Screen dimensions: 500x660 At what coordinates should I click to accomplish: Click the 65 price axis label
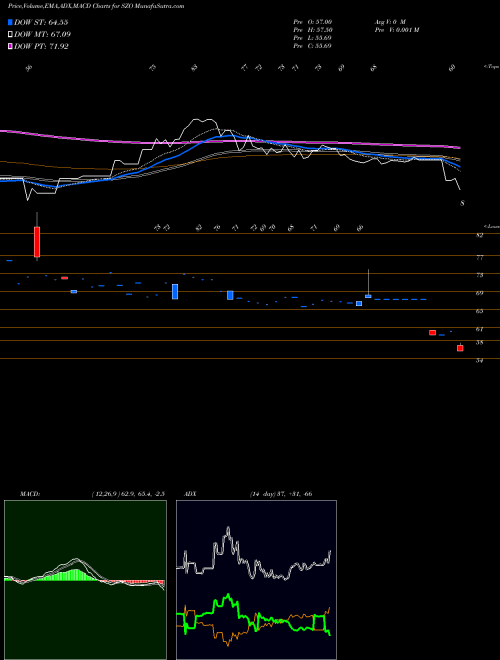coord(479,311)
